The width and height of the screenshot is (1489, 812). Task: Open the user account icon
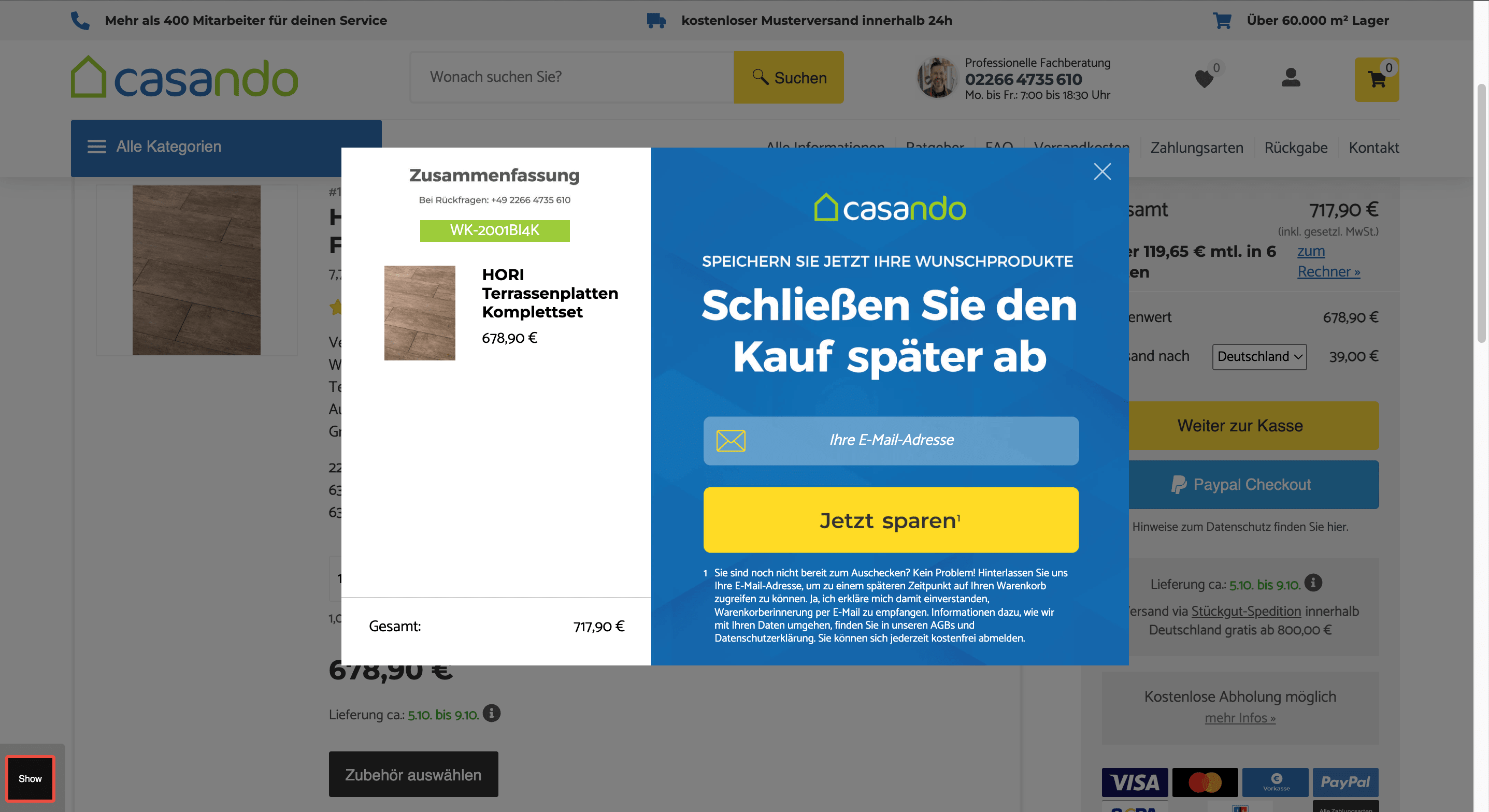click(x=1290, y=78)
